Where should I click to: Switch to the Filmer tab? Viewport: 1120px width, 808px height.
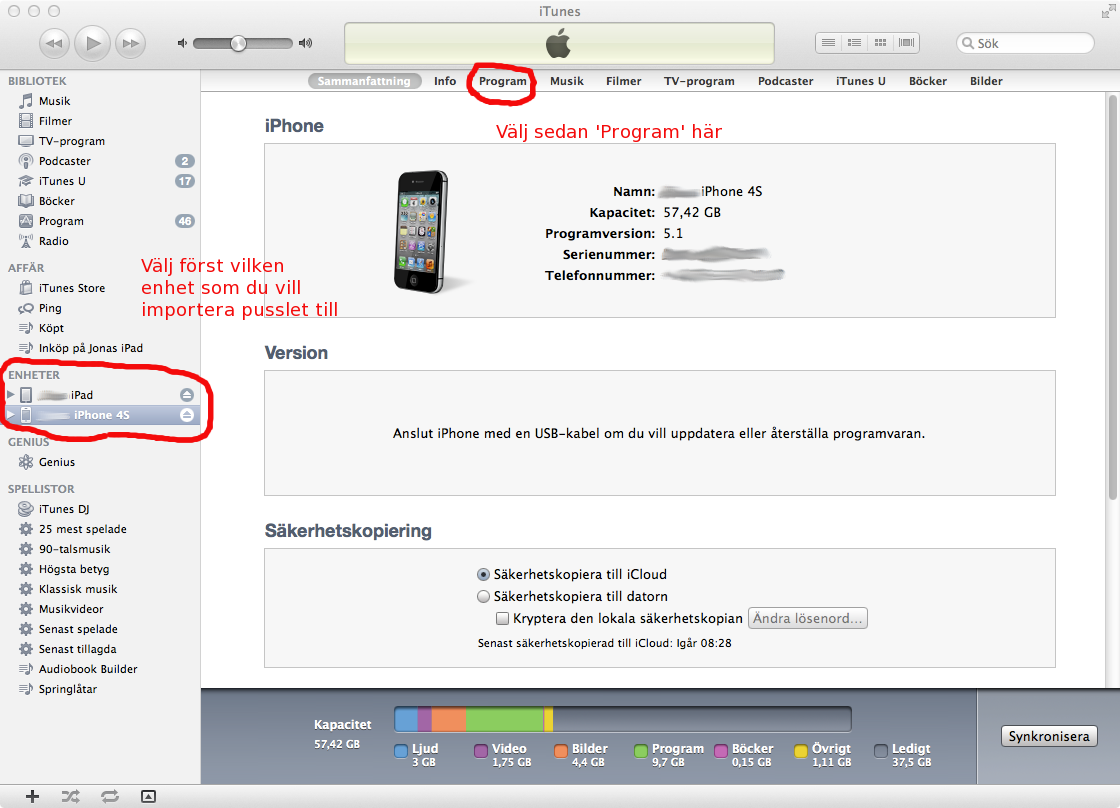(x=624, y=81)
